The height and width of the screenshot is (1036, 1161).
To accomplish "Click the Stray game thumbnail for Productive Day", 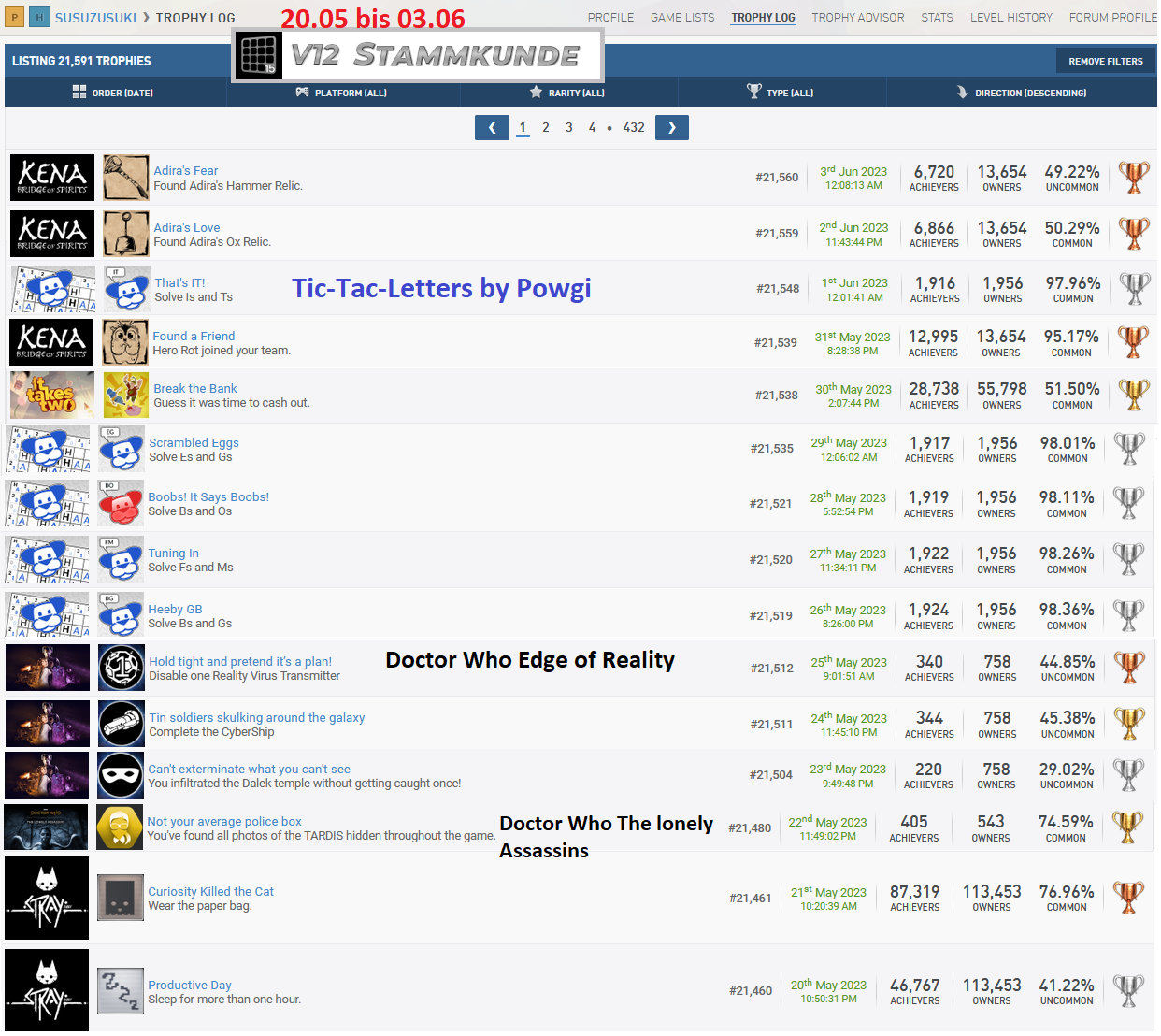I will [x=47, y=991].
